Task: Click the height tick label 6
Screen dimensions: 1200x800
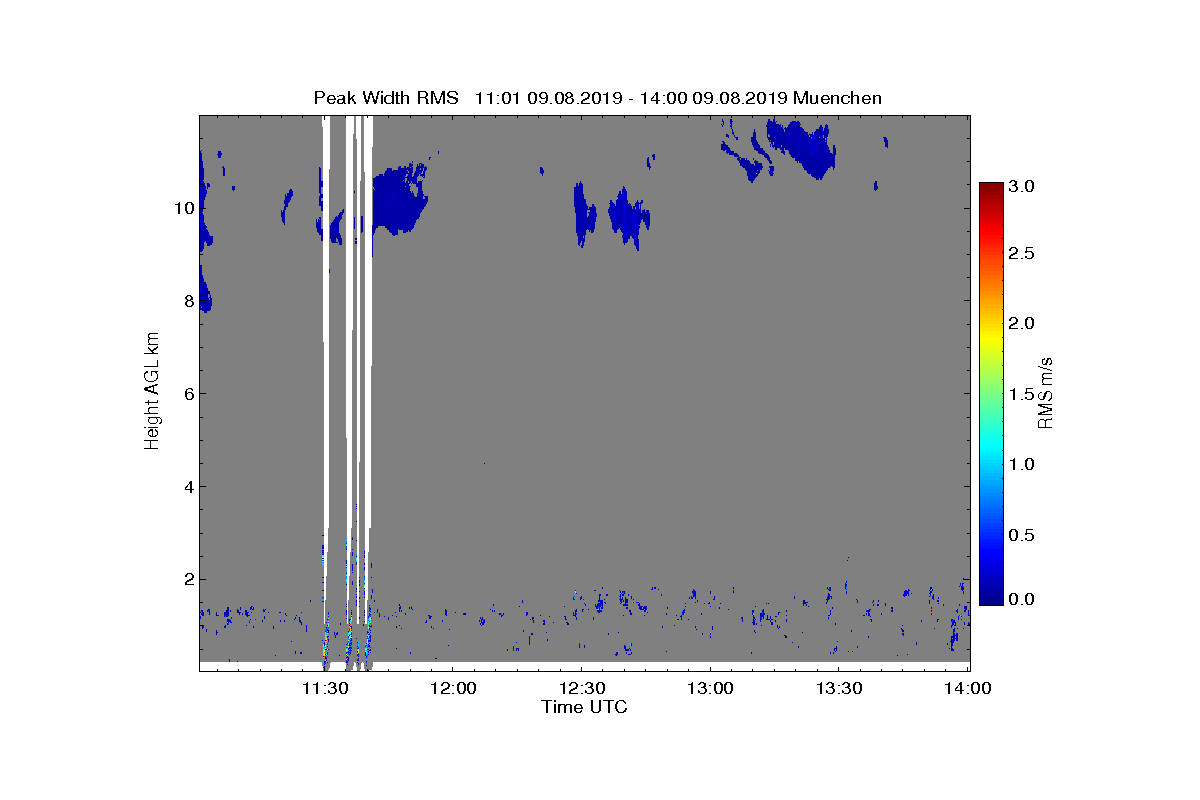Action: 188,394
